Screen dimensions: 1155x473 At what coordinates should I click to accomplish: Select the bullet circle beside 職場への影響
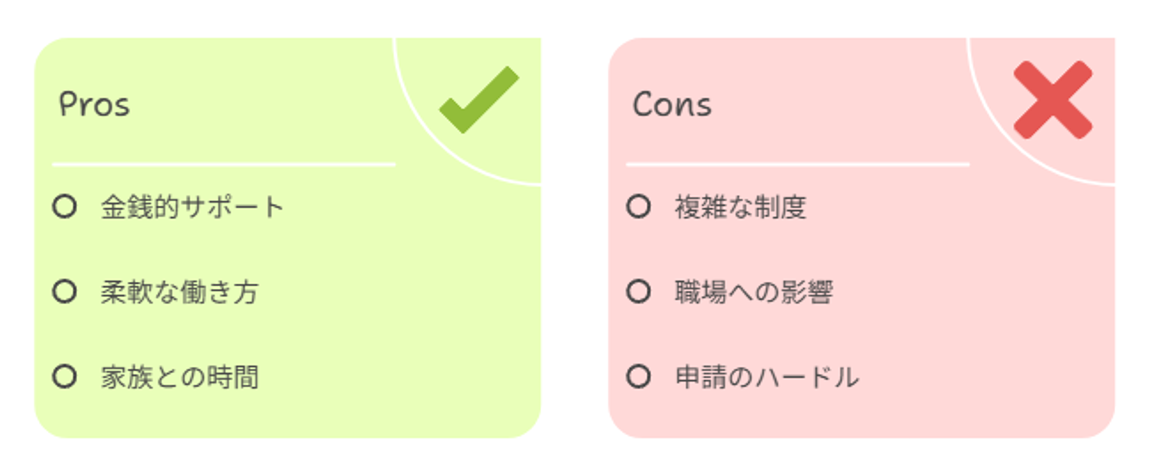pos(639,292)
